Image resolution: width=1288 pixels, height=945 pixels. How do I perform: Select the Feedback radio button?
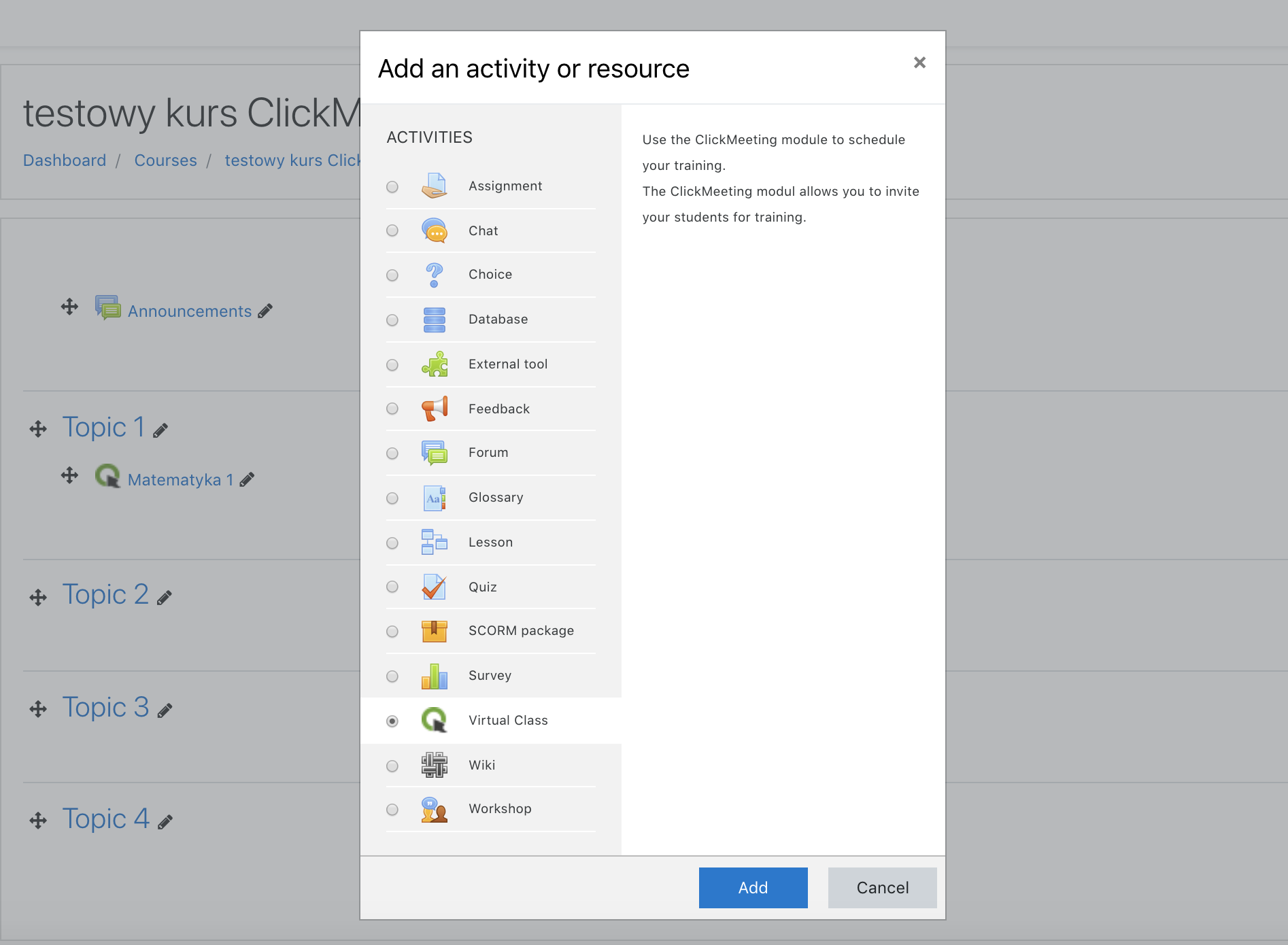[x=392, y=409]
